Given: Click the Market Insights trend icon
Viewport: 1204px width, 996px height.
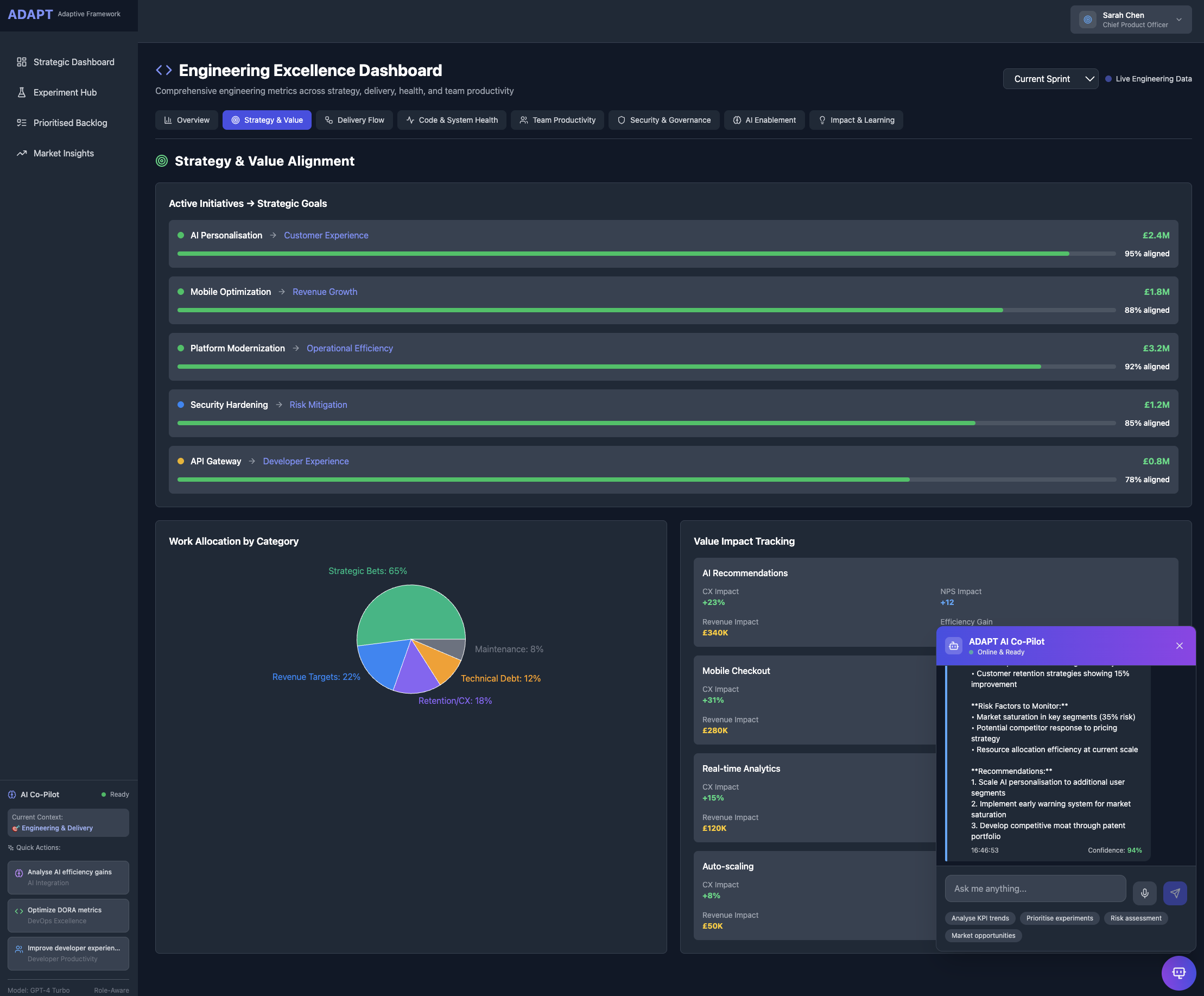Looking at the screenshot, I should 22,153.
